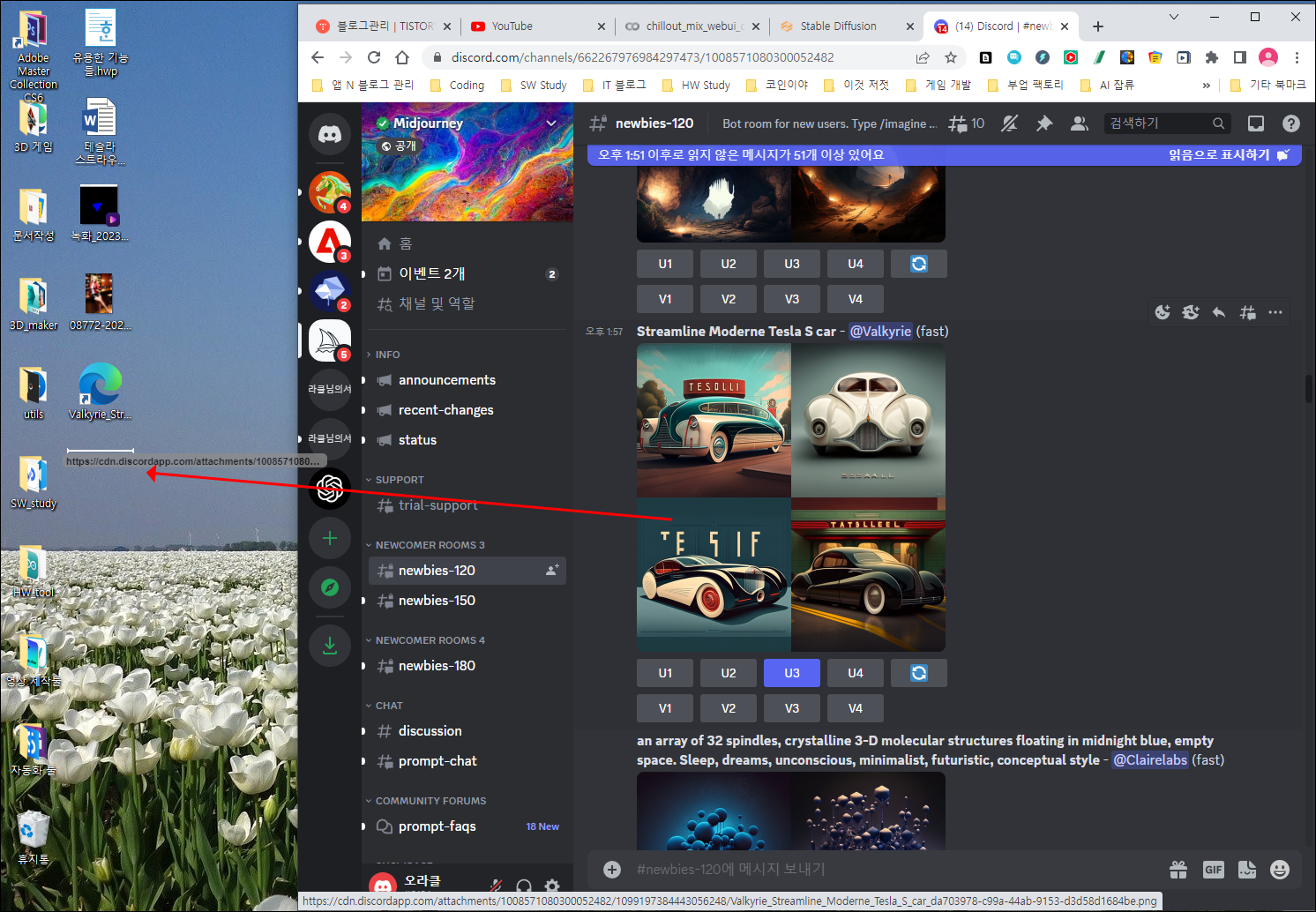Open Coding bookmarks folder
The image size is (1316, 912).
click(457, 85)
